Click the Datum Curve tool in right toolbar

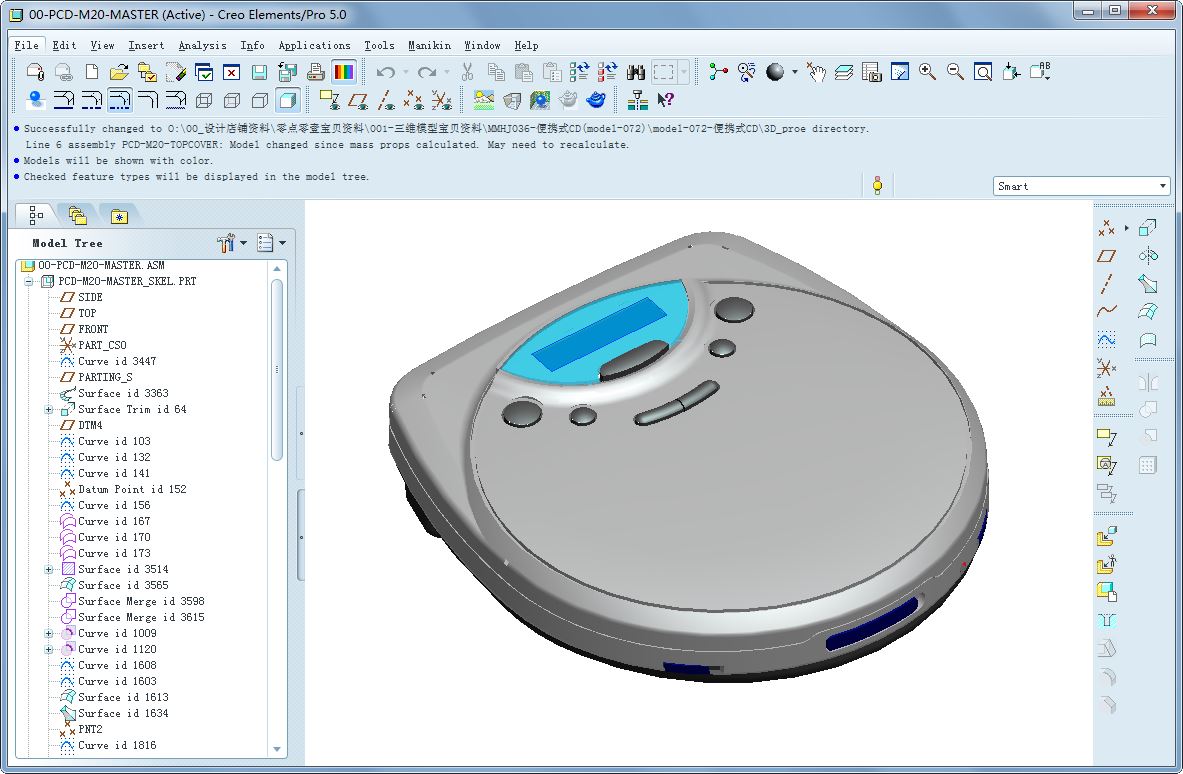pyautogui.click(x=1106, y=311)
